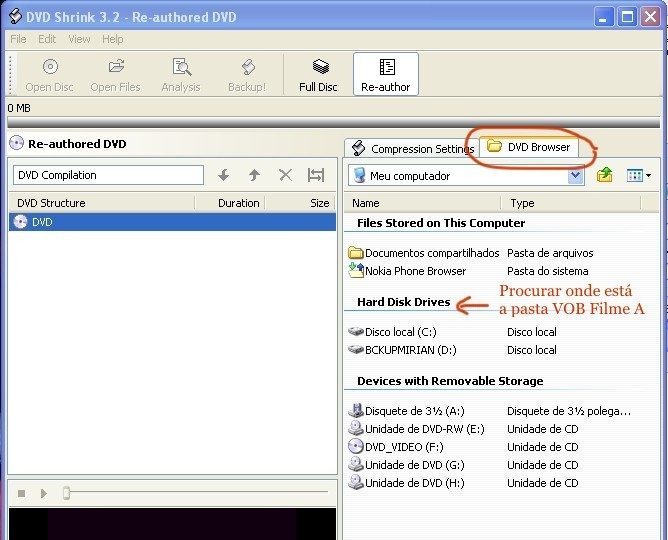Click the Analysis magnifier icon
Image resolution: width=668 pixels, height=540 pixels.
point(181,67)
